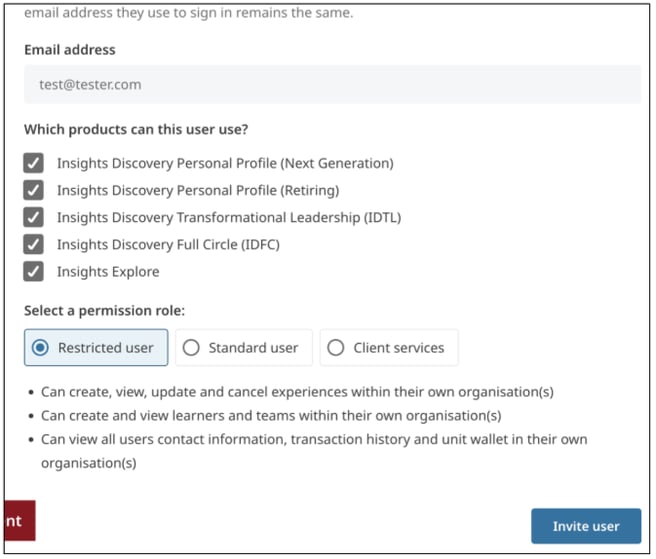Click the Email address input field
Image resolution: width=656 pixels, height=559 pixels.
(x=332, y=85)
